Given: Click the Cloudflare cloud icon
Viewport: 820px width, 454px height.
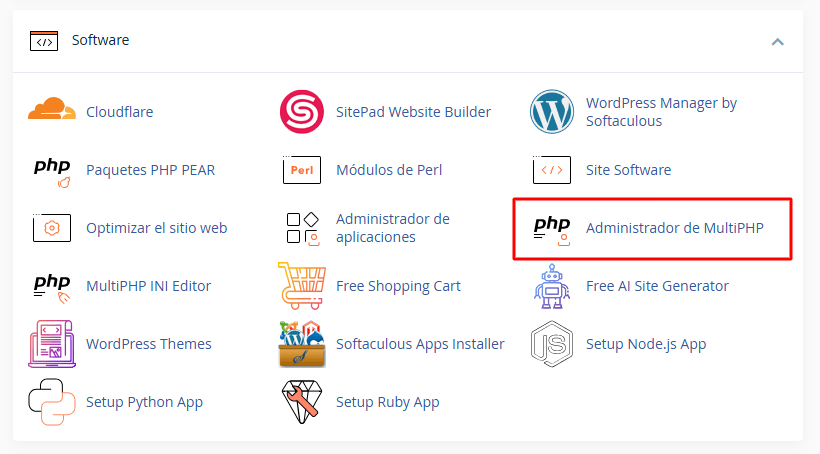Looking at the screenshot, I should click(x=52, y=111).
